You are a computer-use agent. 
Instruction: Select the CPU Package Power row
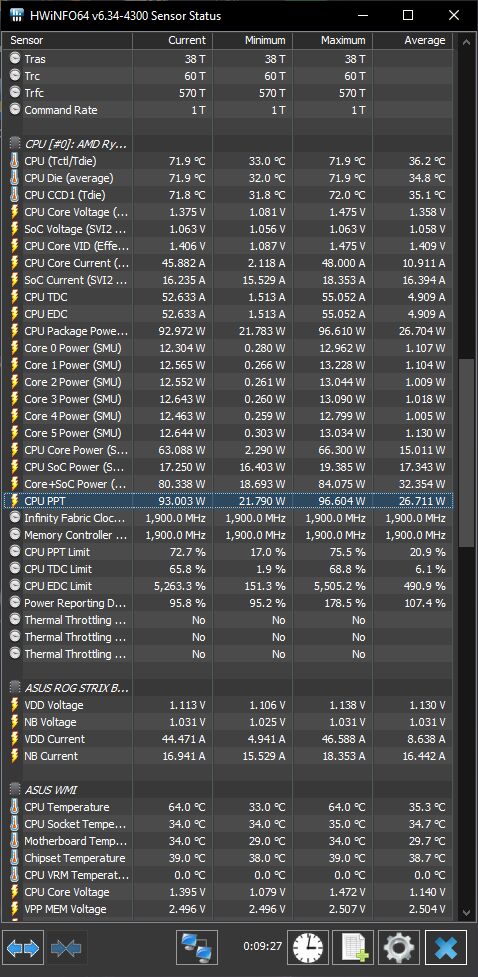tap(228, 331)
